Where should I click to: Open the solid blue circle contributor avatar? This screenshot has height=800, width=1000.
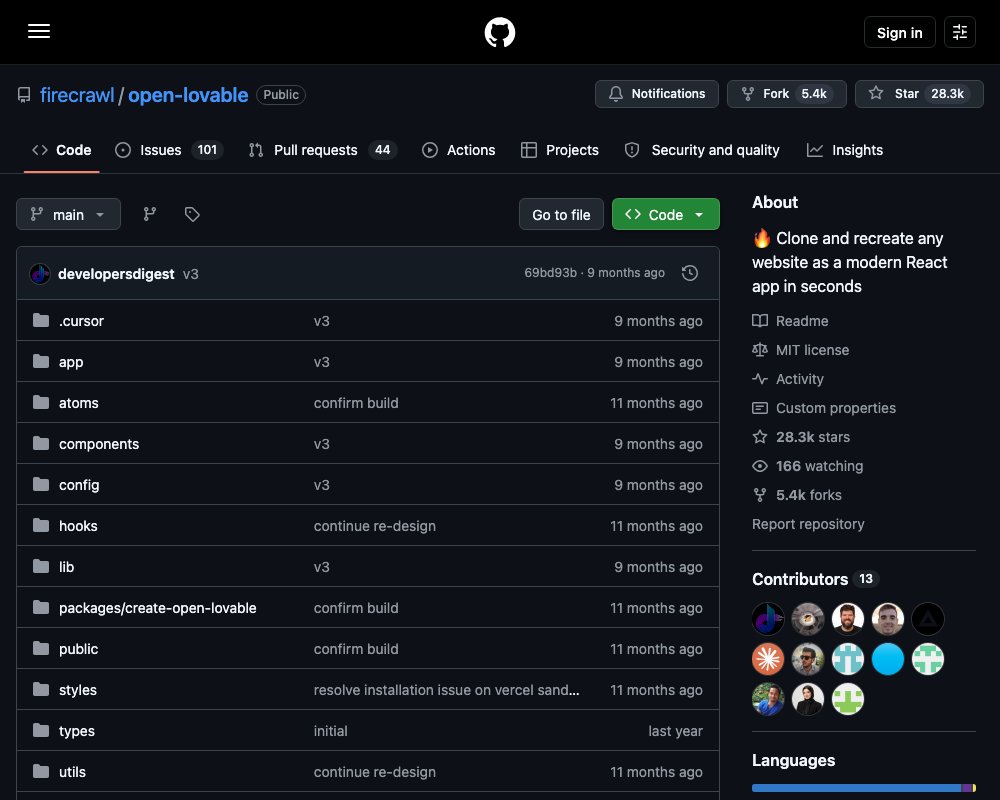(887, 659)
